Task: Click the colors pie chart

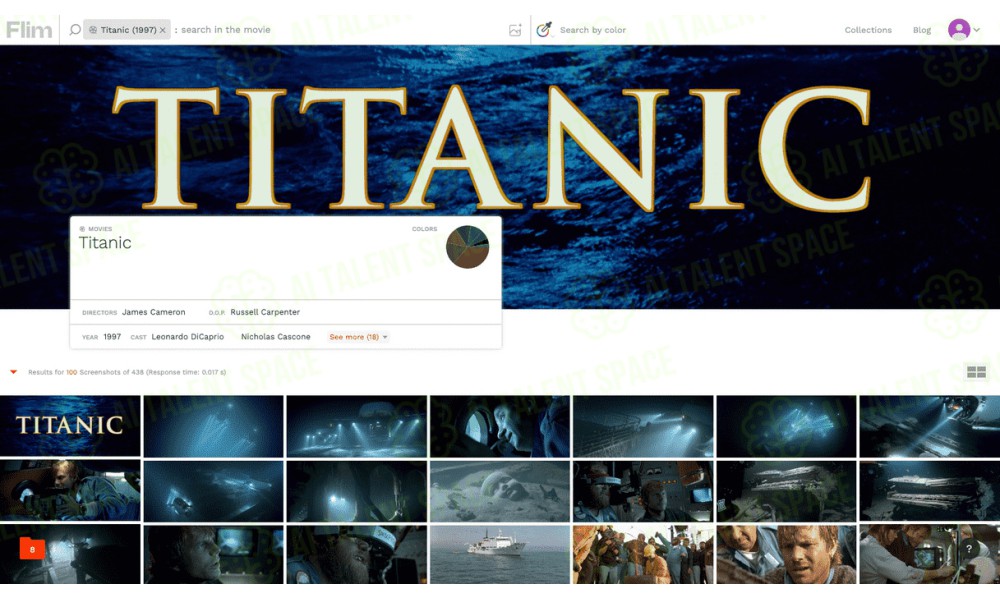Action: [x=467, y=247]
